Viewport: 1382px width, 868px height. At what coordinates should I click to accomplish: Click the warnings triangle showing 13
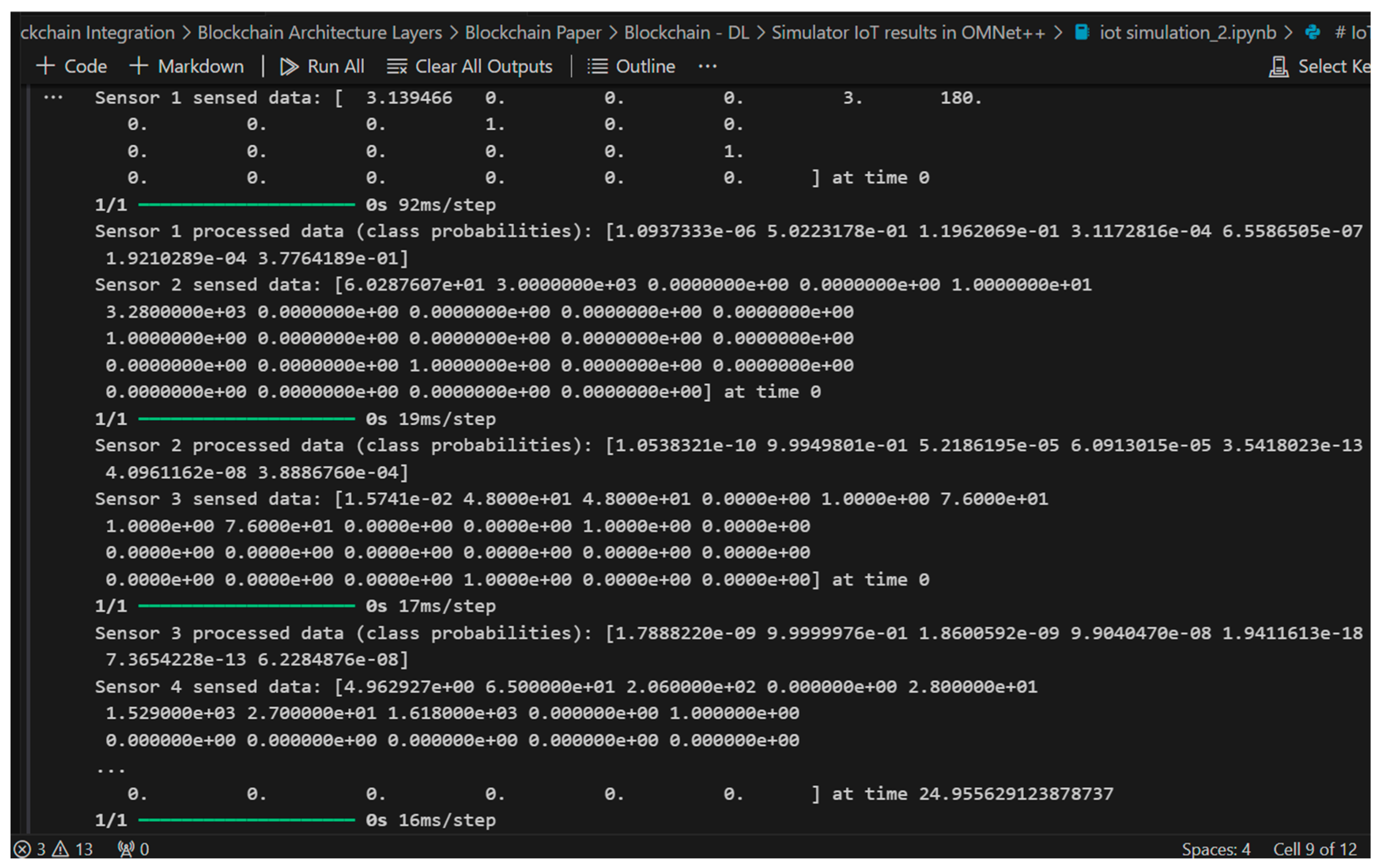[61, 848]
